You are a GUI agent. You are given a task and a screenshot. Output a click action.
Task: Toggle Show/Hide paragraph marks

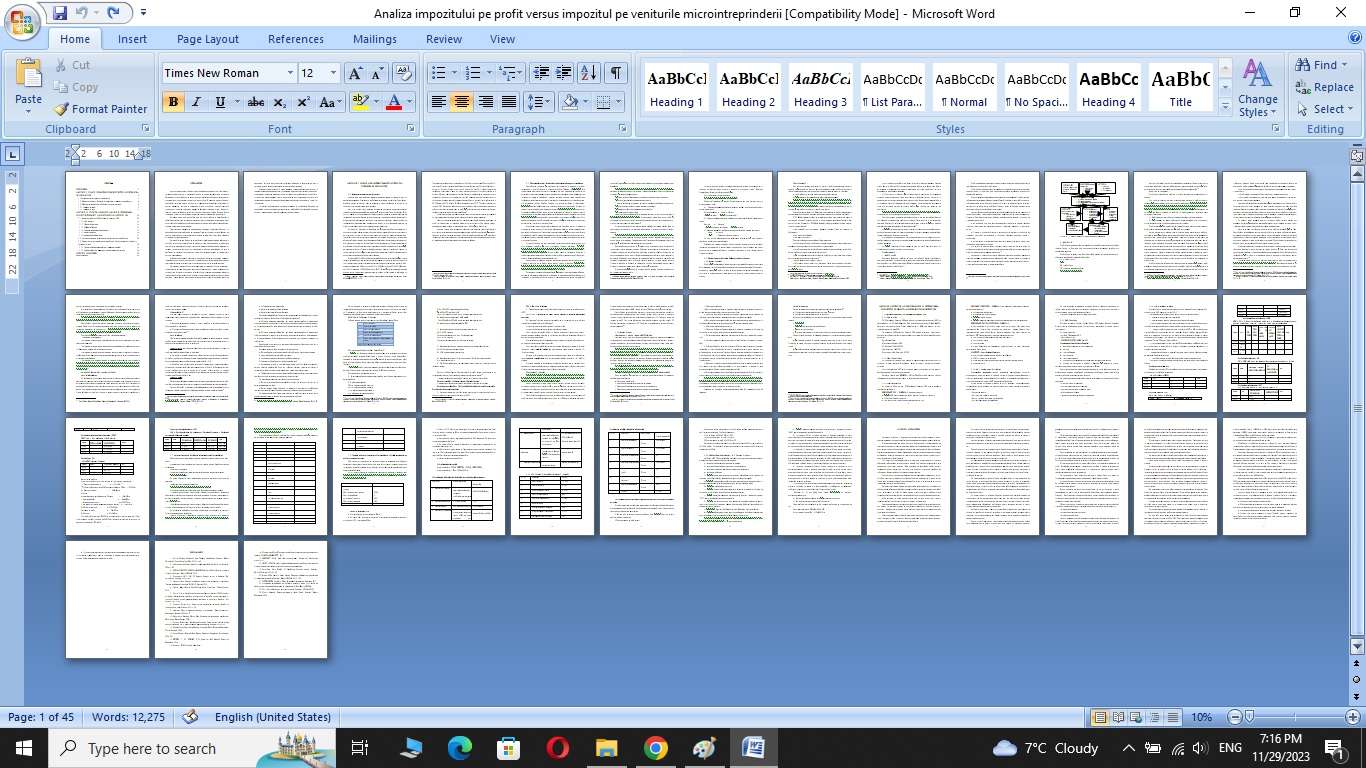pyautogui.click(x=616, y=73)
